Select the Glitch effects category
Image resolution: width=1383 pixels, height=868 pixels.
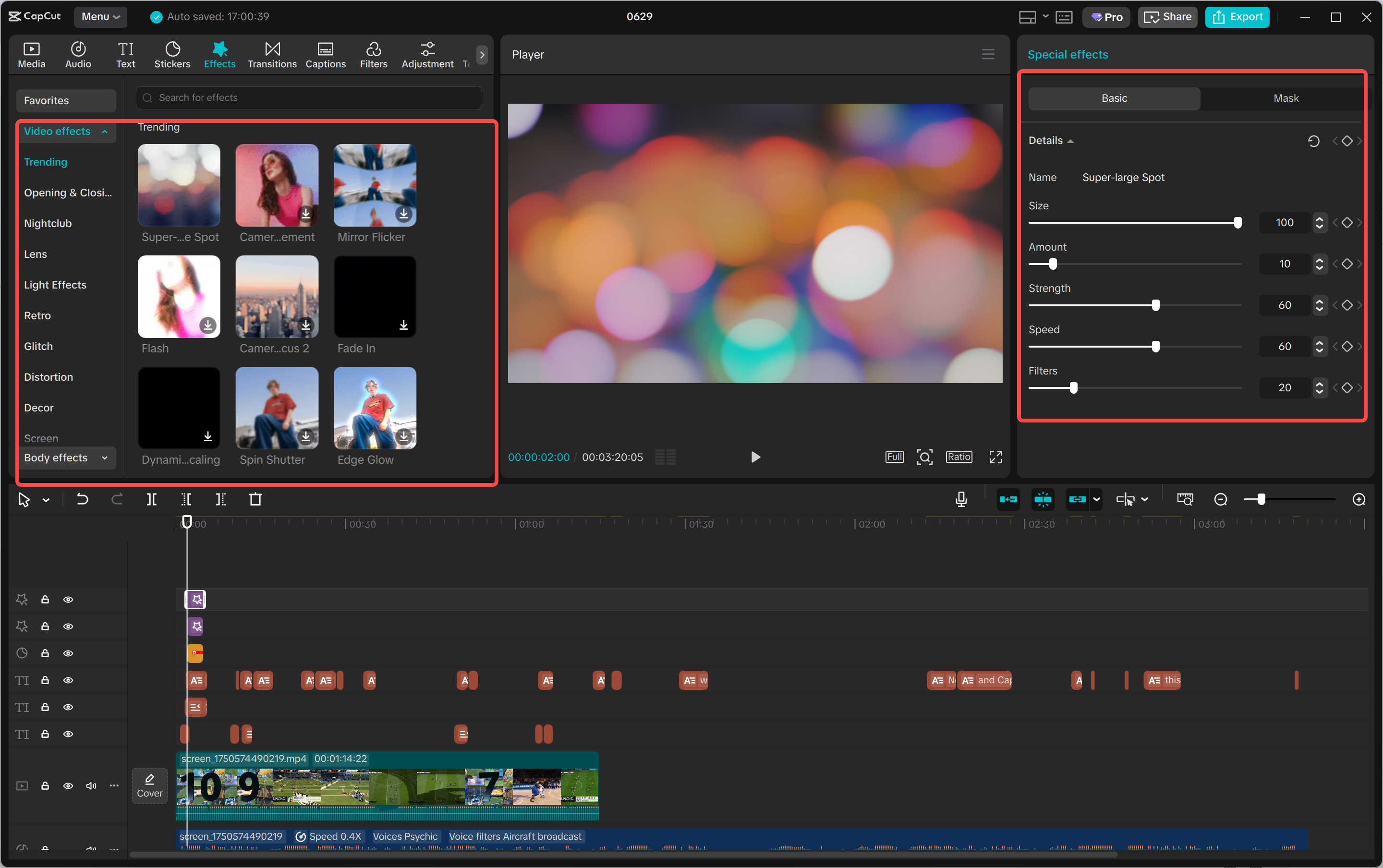[38, 346]
